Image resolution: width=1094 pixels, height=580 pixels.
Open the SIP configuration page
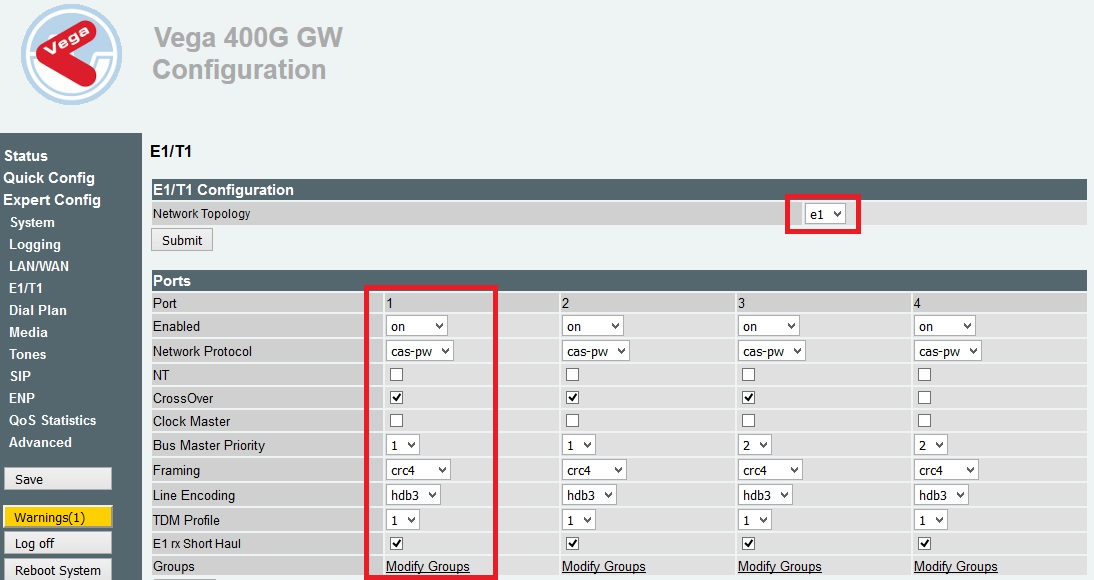(20, 376)
